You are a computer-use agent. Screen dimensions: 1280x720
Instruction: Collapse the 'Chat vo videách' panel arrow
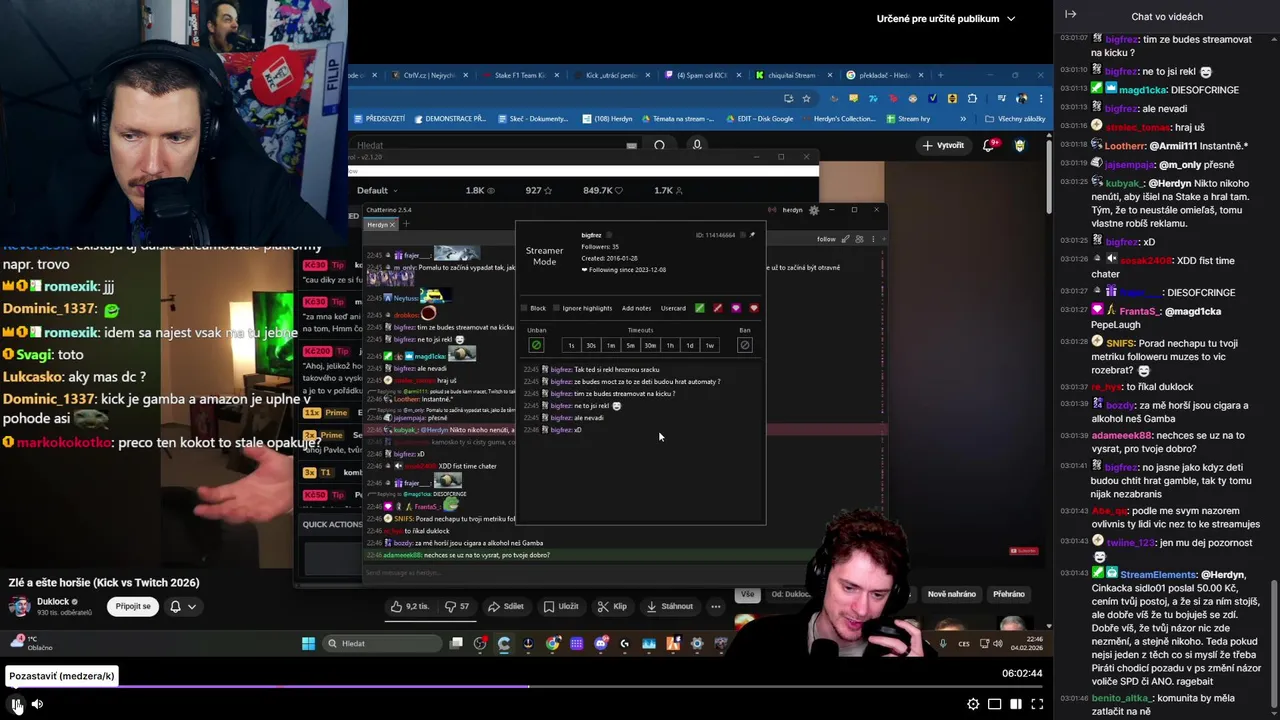coord(1070,15)
